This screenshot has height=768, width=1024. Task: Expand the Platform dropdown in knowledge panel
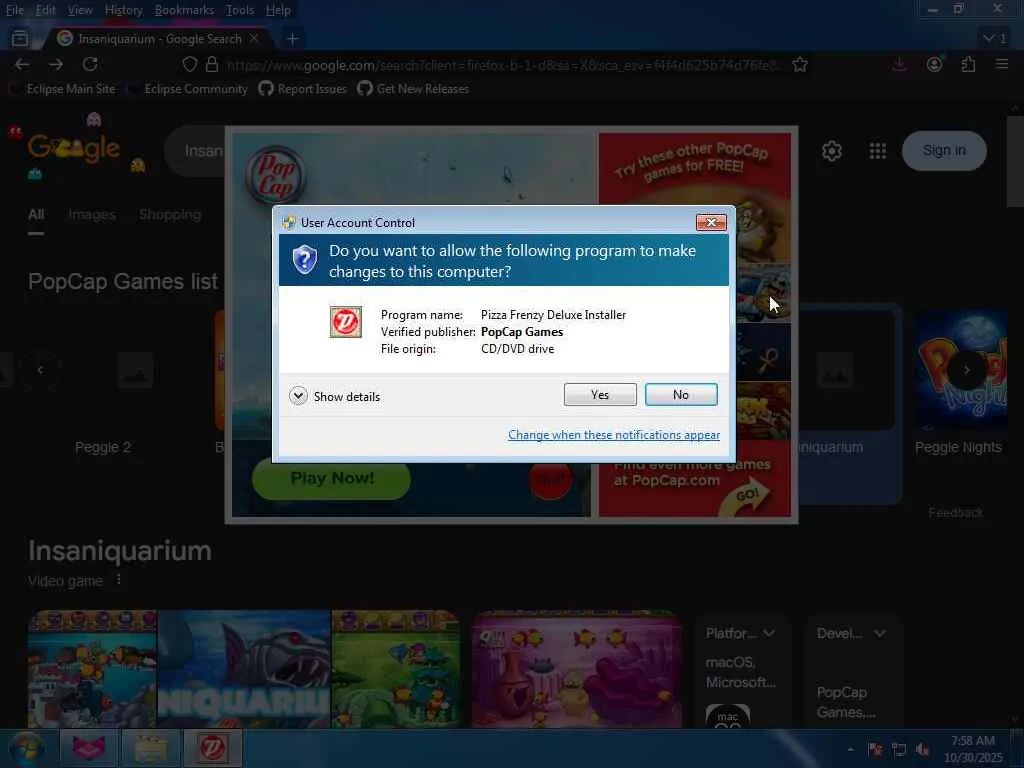point(740,633)
